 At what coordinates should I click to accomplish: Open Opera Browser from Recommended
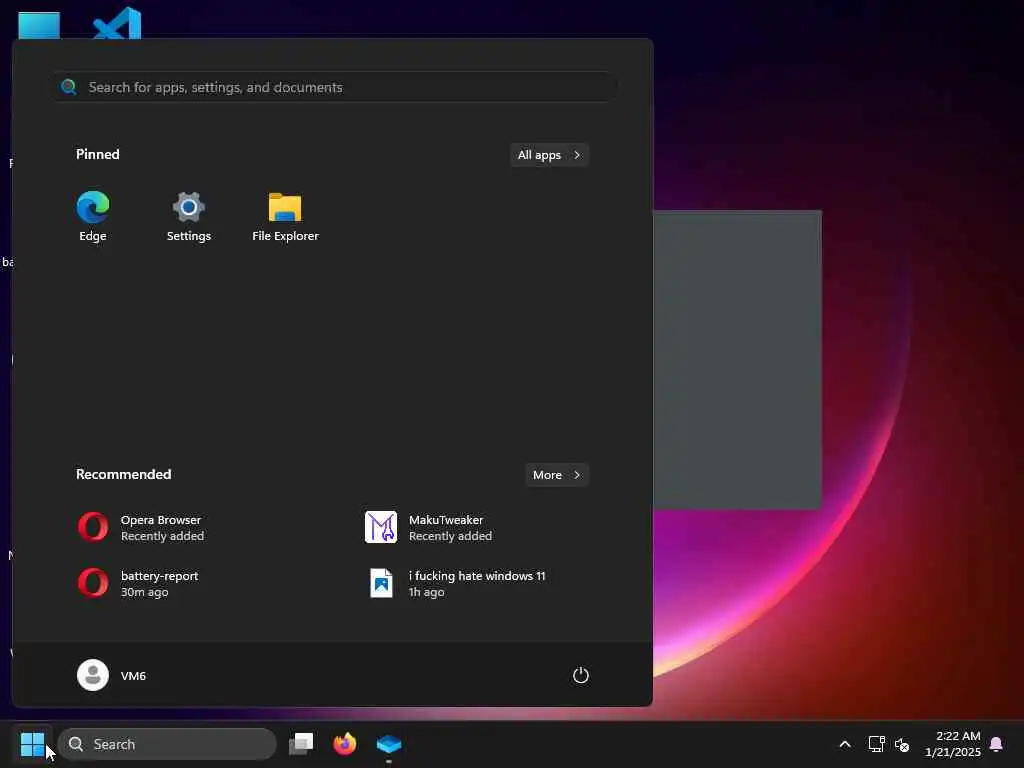pos(140,528)
